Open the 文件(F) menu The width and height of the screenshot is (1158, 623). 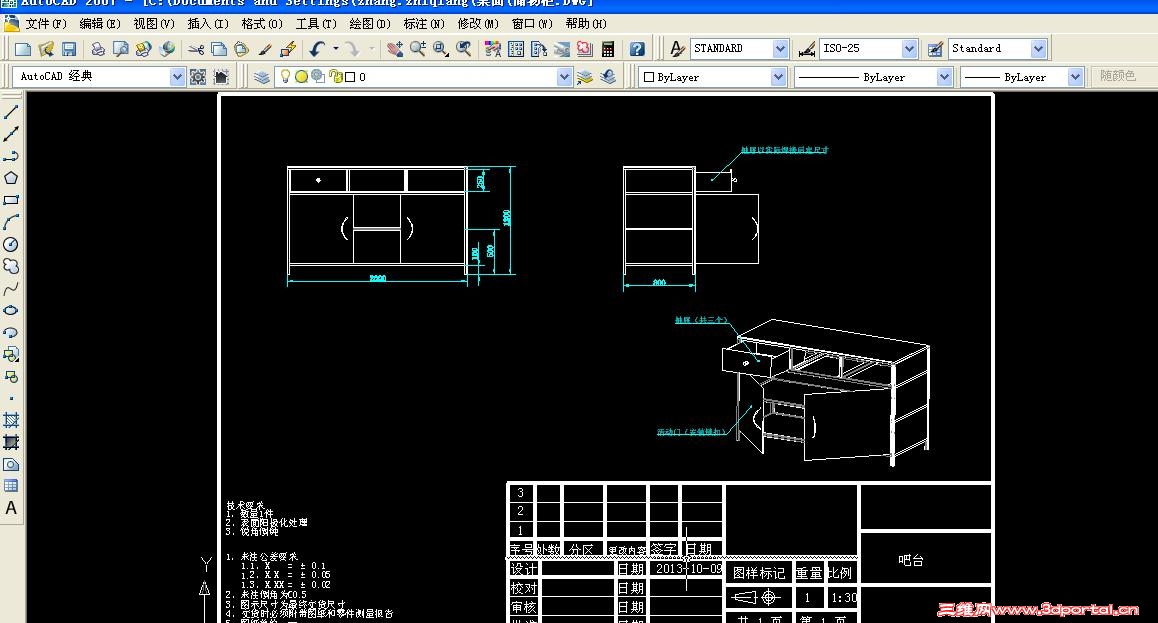[x=46, y=24]
